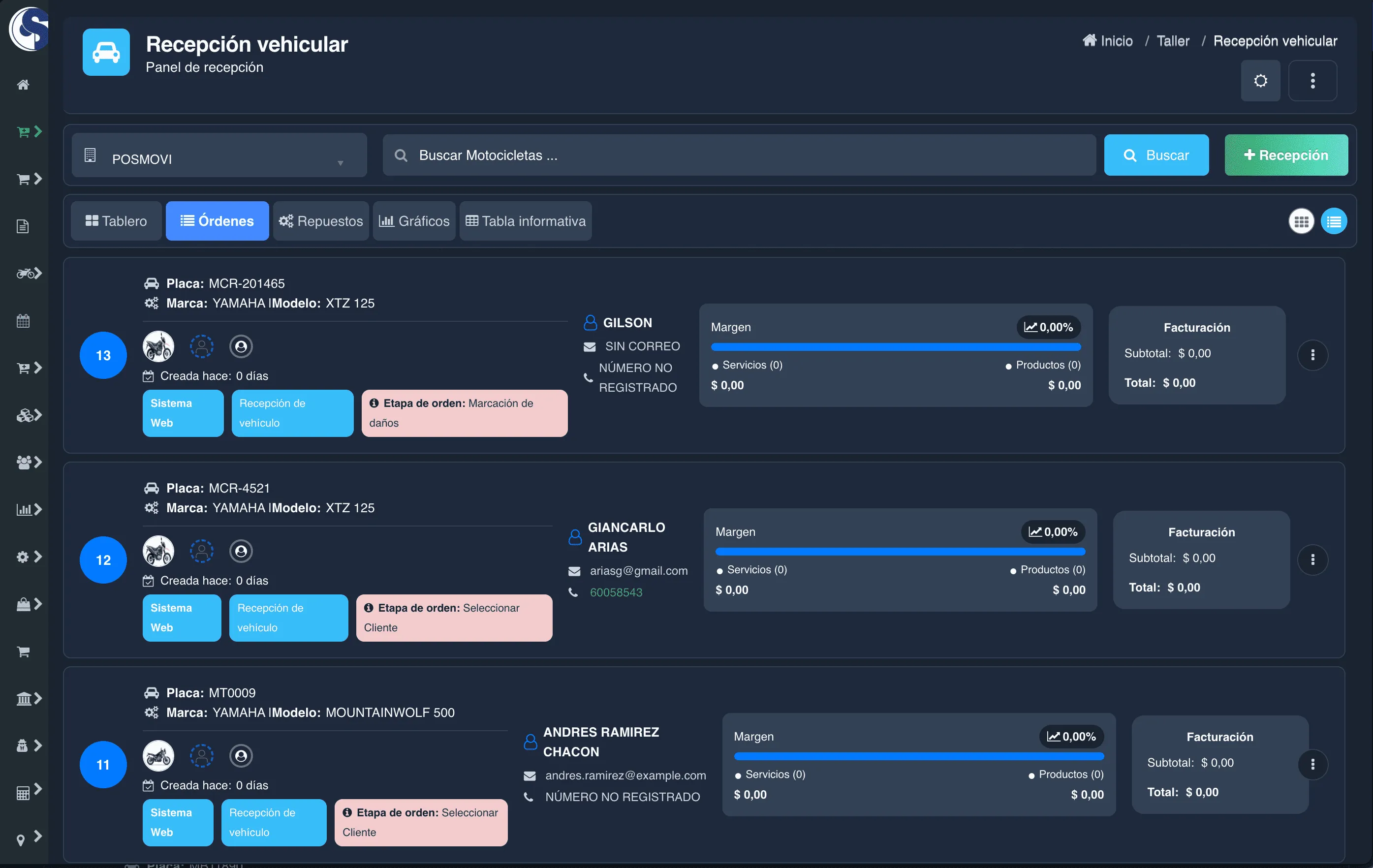Screen dimensions: 1373x868
Task: Click the home icon in sidebar
Action: click(x=23, y=85)
